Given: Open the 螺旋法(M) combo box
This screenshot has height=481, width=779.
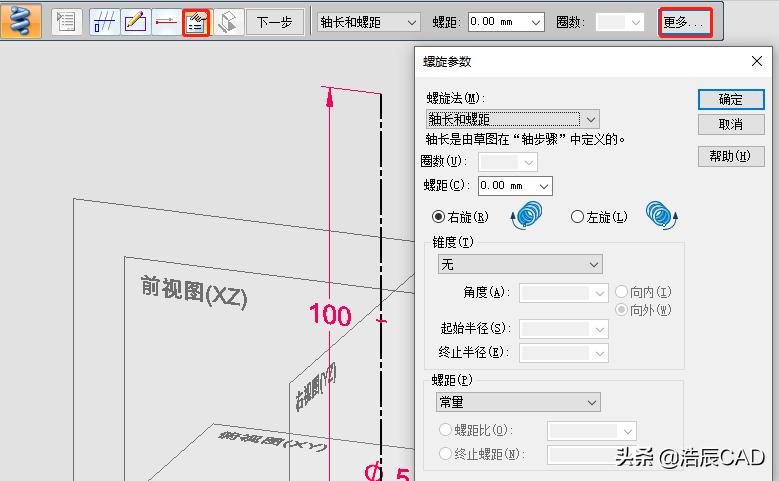Looking at the screenshot, I should click(x=513, y=119).
